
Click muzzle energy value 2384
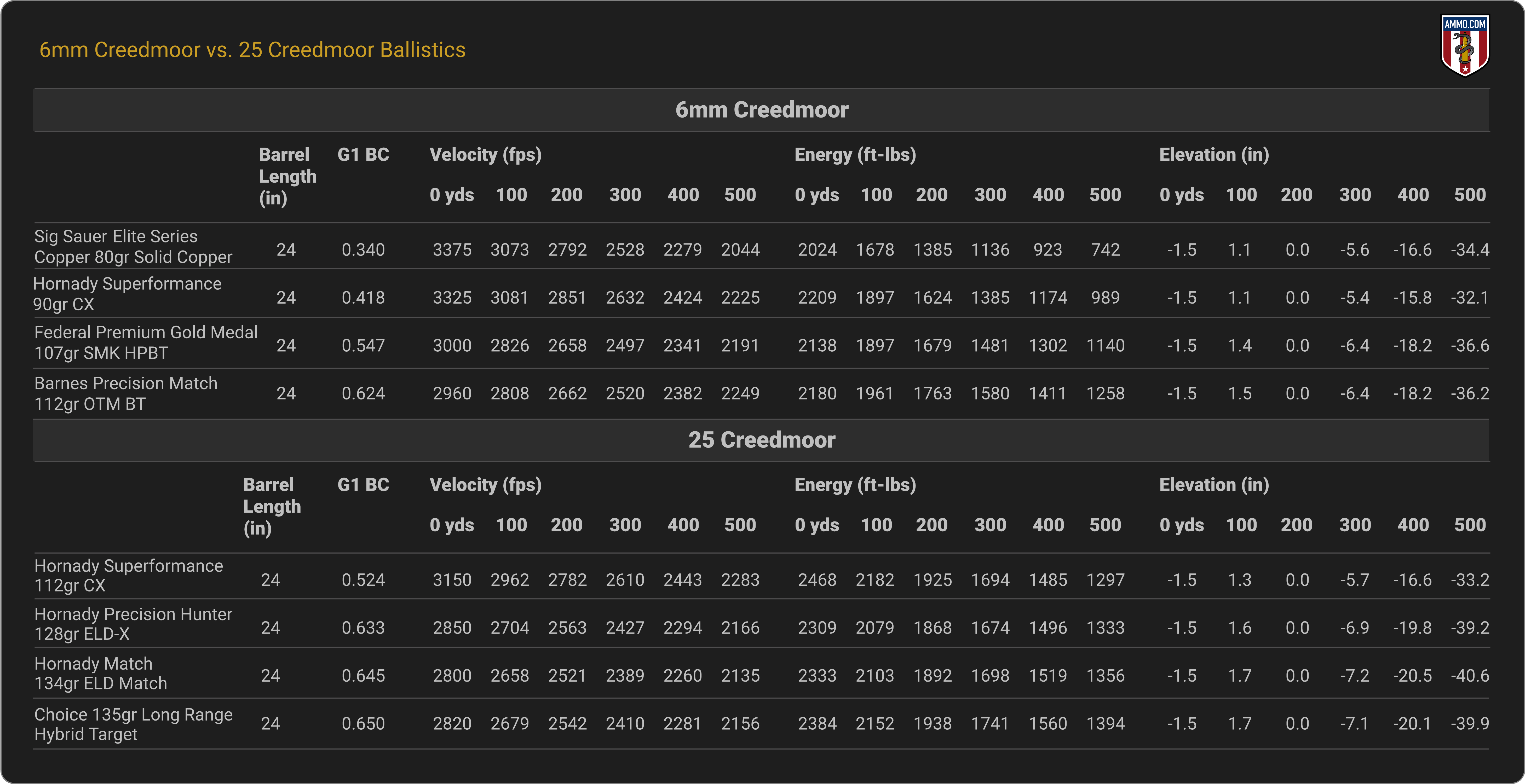[817, 724]
